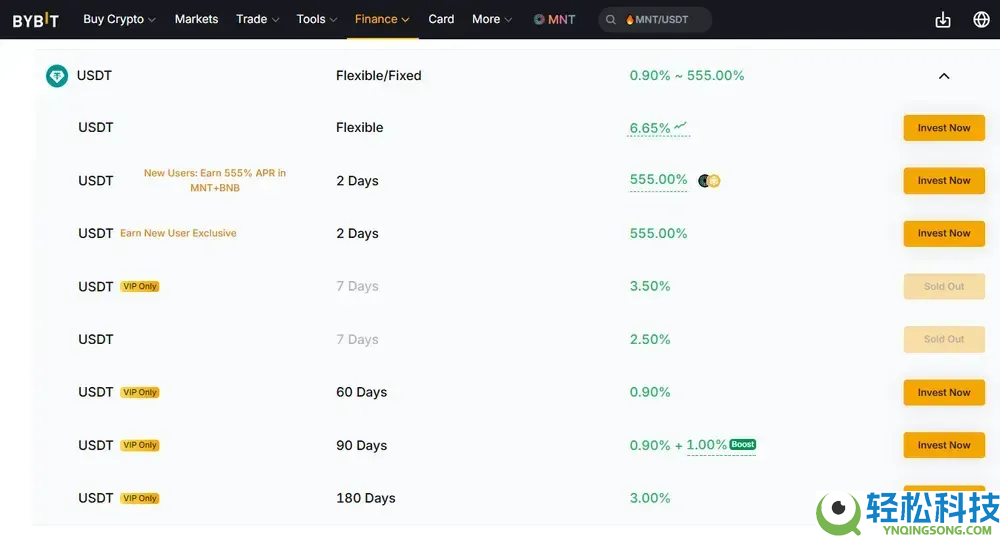This screenshot has height=536, width=1000.
Task: Open the More dropdown menu
Action: pos(492,19)
